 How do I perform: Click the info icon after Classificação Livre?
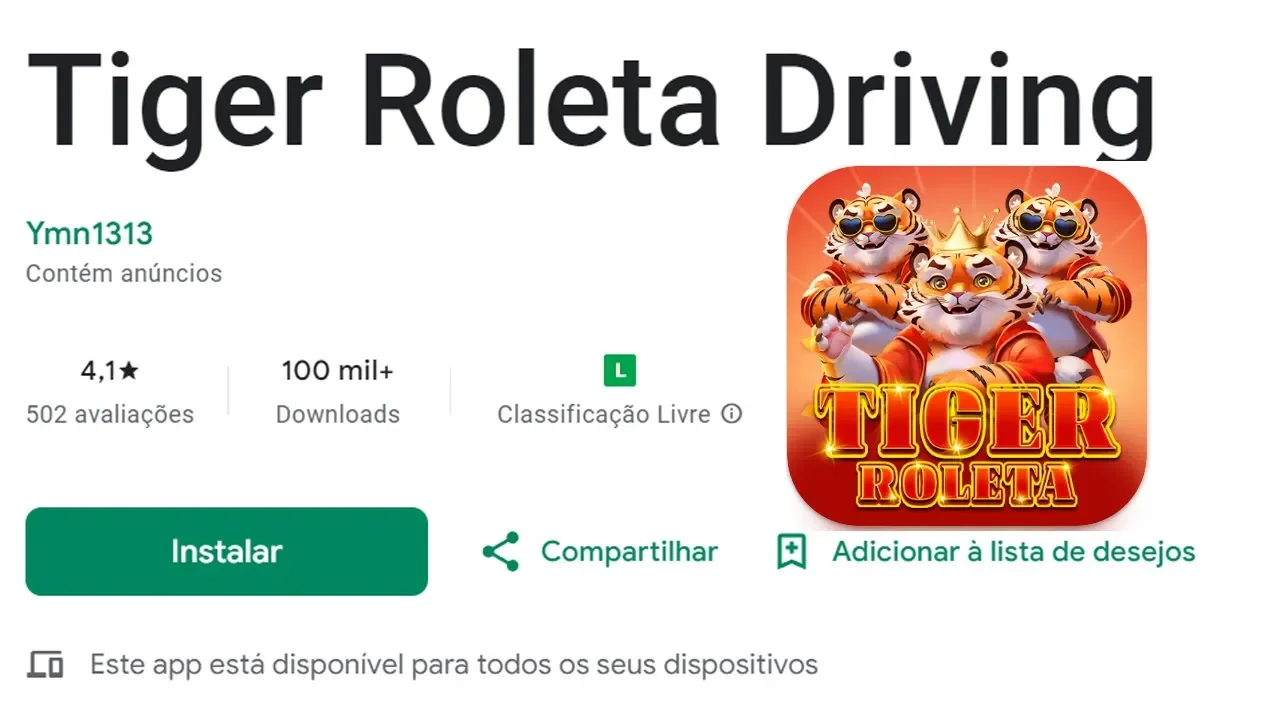pyautogui.click(x=732, y=414)
